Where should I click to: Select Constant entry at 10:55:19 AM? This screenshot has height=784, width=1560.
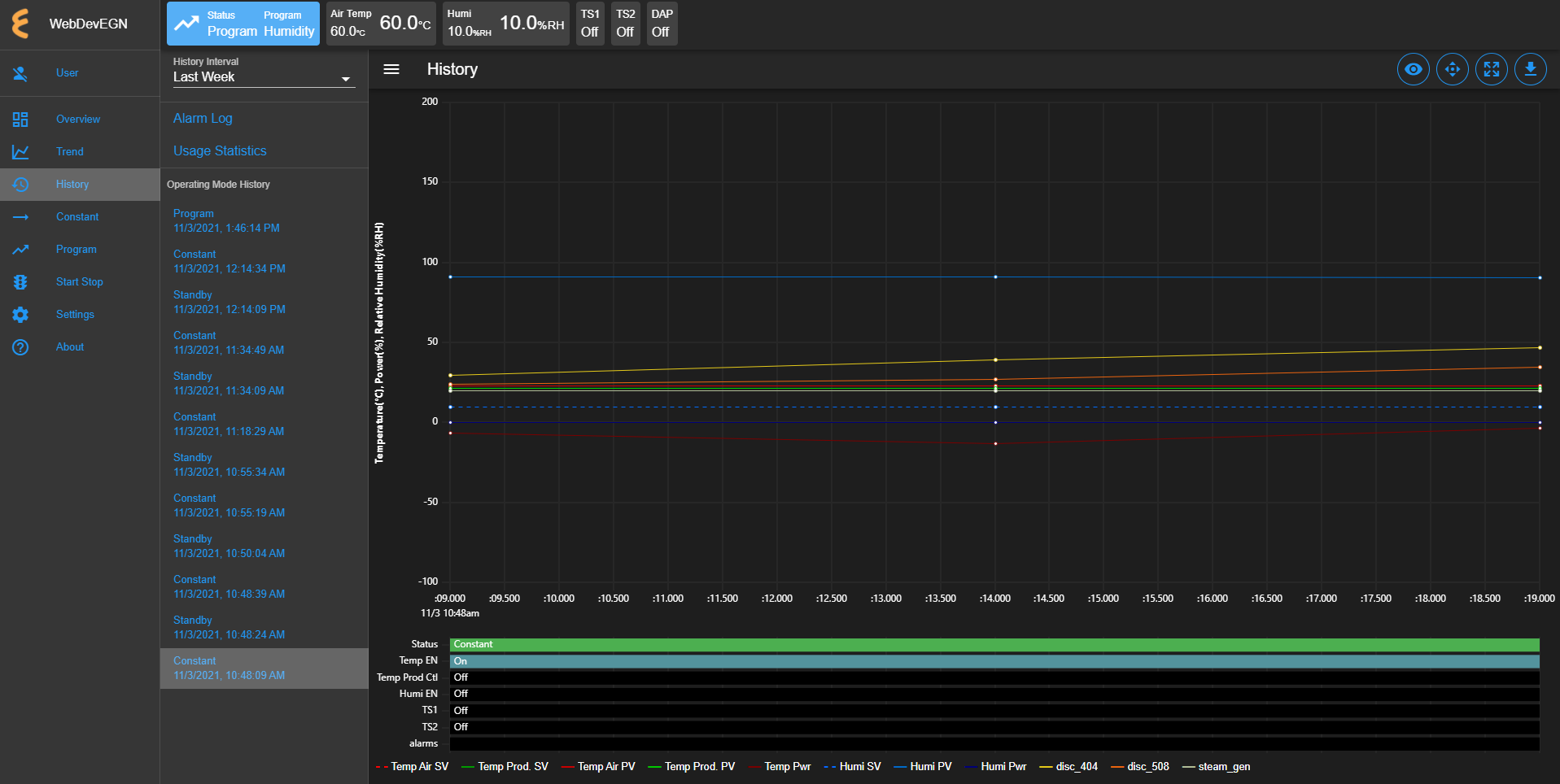click(x=264, y=506)
